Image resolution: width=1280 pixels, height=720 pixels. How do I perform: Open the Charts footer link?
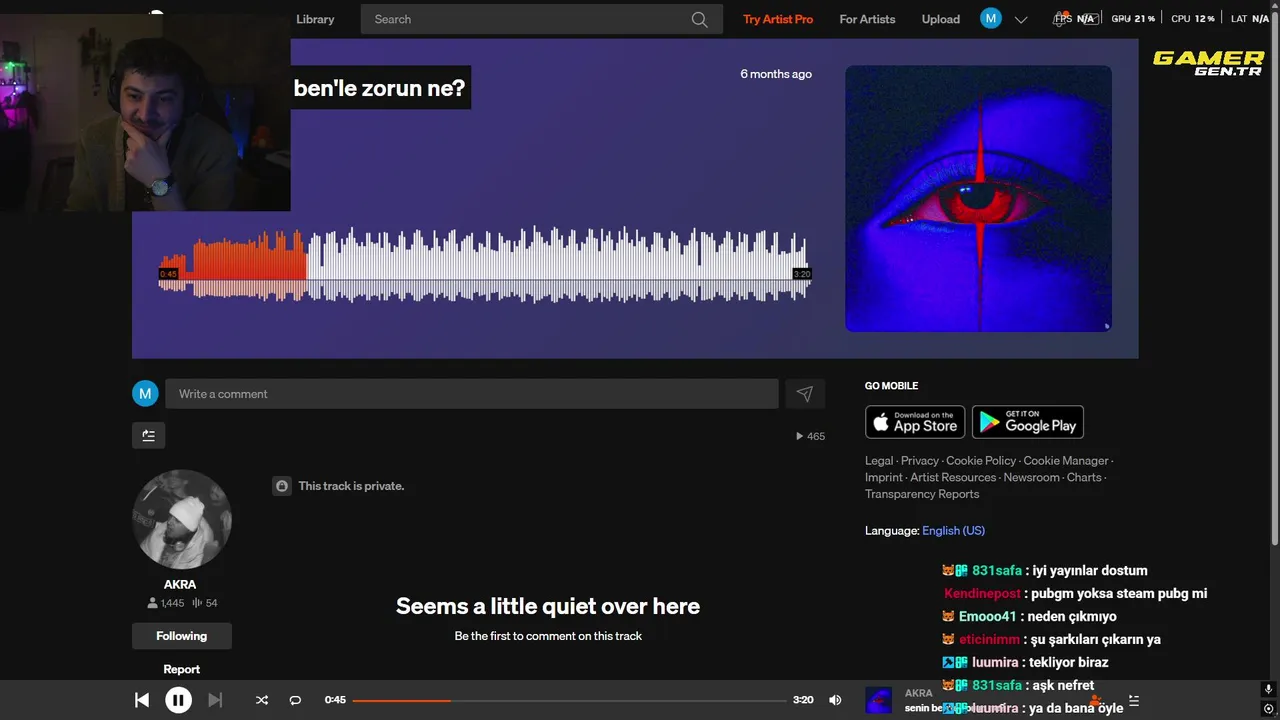tap(1084, 478)
